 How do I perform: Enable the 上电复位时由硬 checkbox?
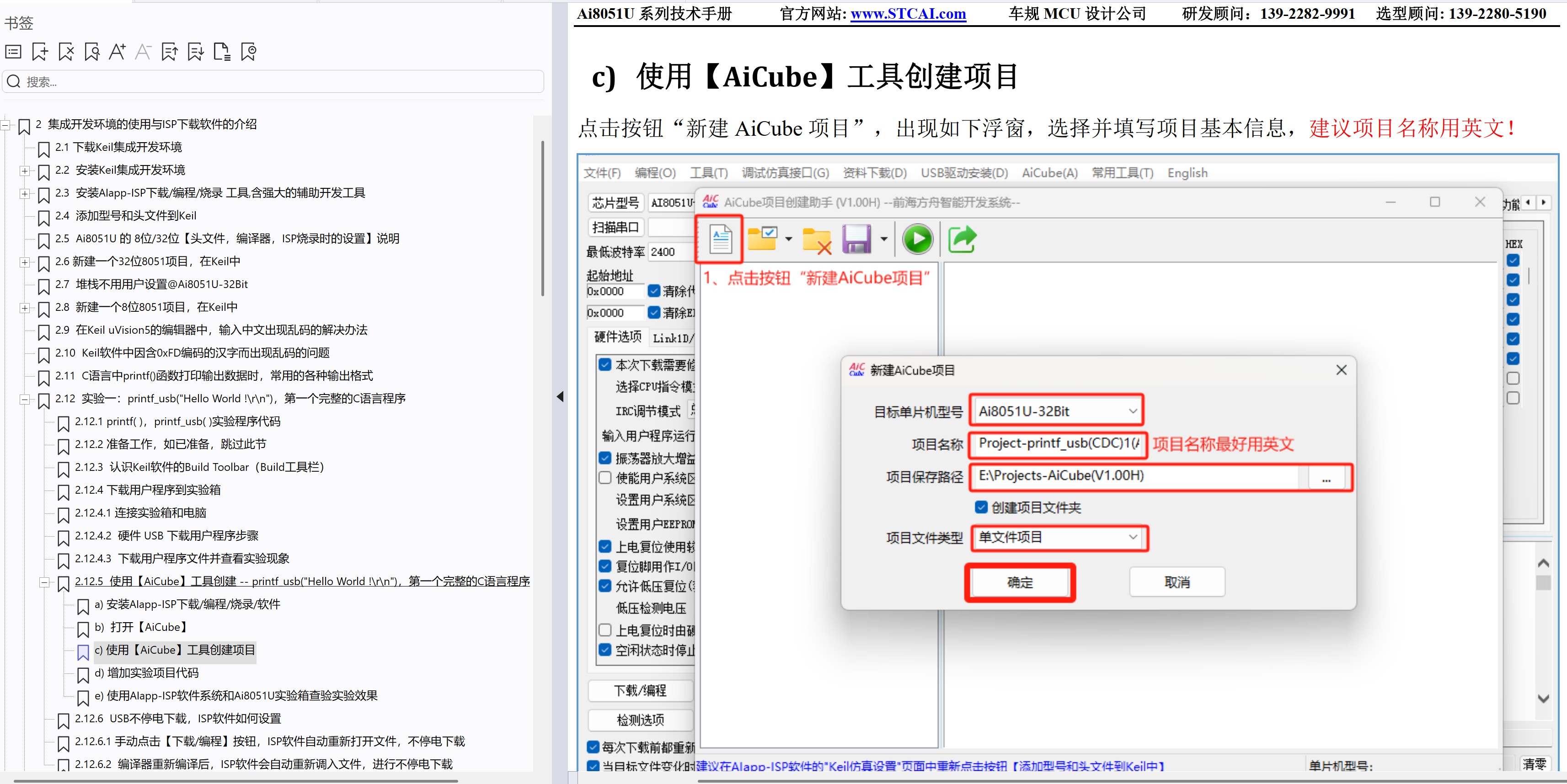pyautogui.click(x=604, y=629)
